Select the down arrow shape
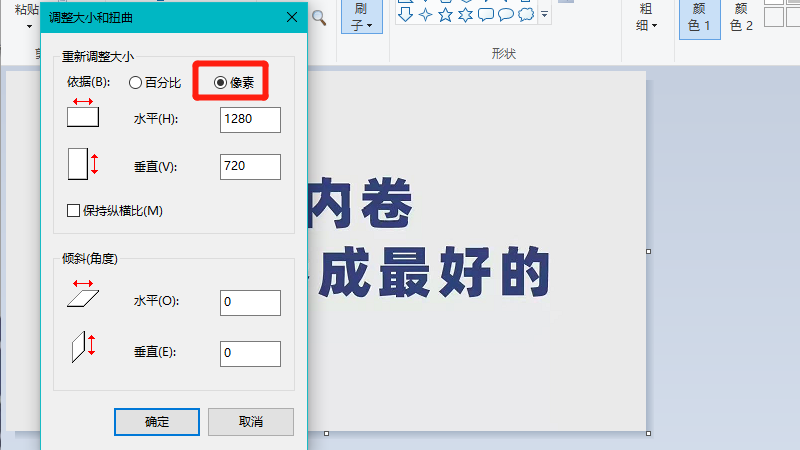800x450 pixels. pos(405,14)
